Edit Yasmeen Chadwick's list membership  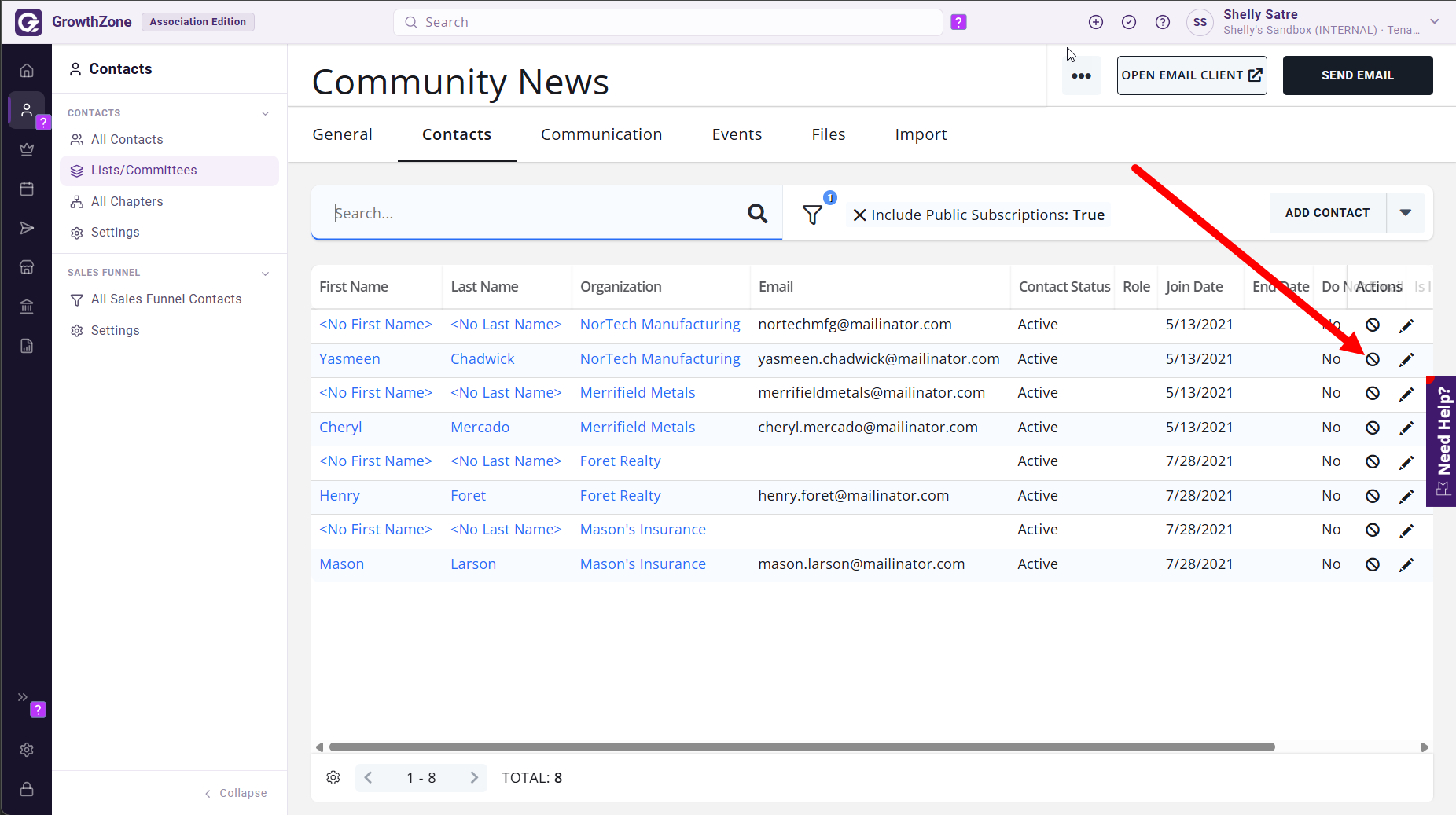pos(1406,359)
